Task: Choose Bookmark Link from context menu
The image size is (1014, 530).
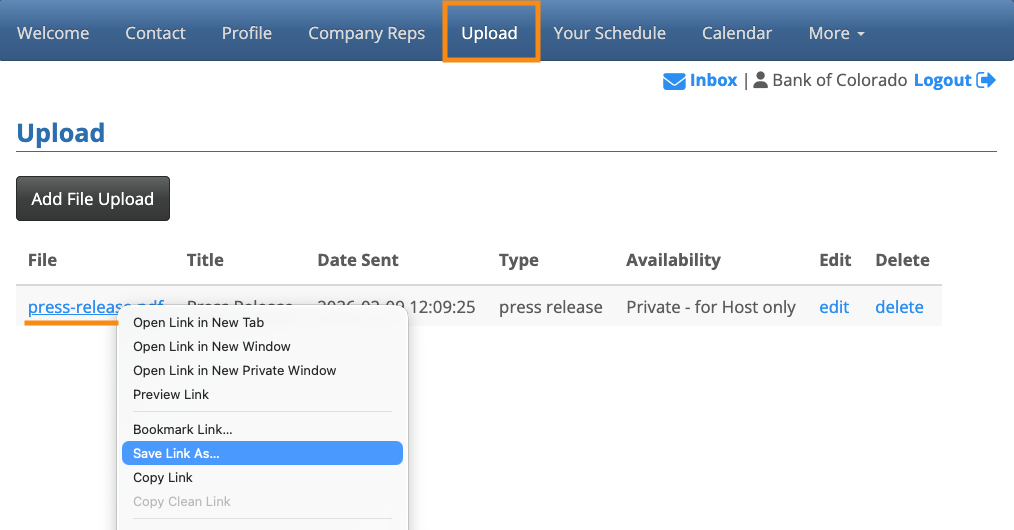Action: (x=182, y=430)
